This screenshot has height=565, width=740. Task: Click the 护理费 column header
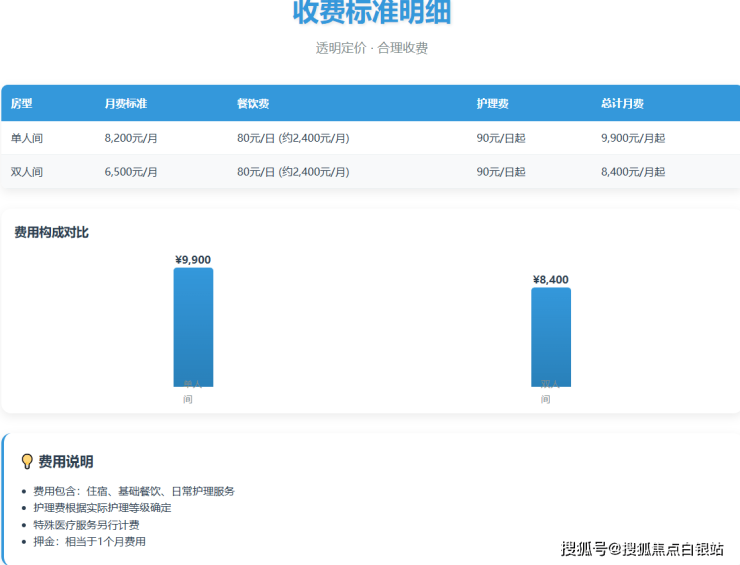click(x=493, y=104)
